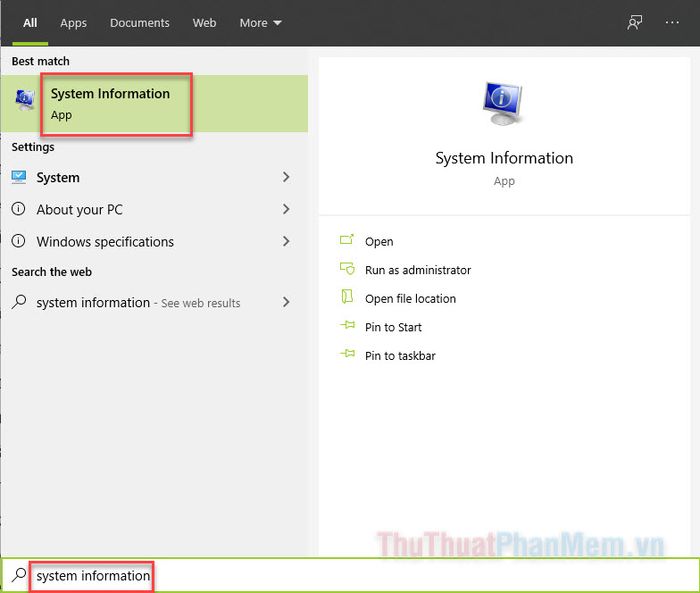This screenshot has height=593, width=700.
Task: Choose Run as administrator
Action: (x=418, y=270)
